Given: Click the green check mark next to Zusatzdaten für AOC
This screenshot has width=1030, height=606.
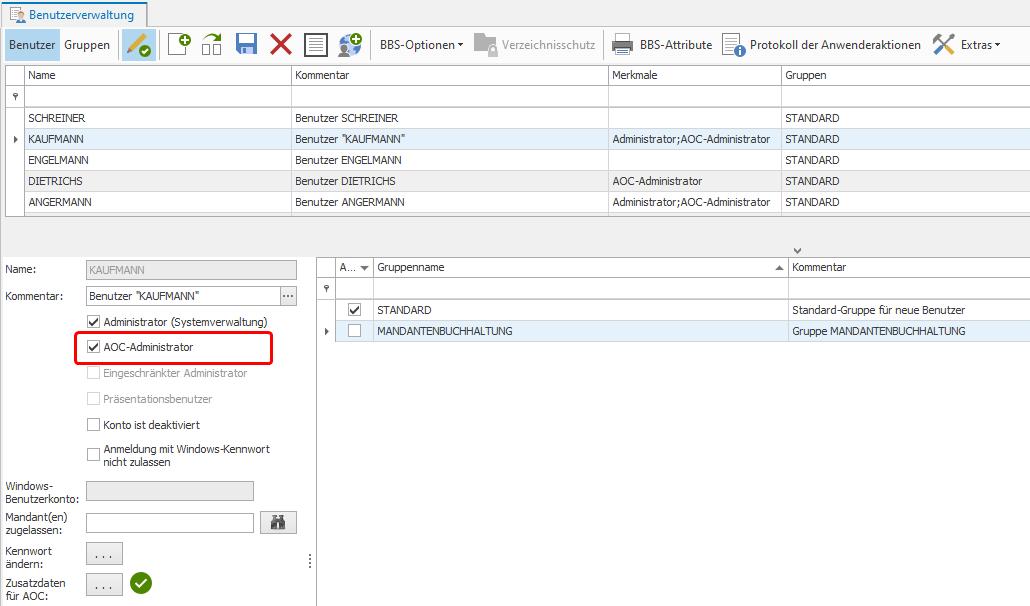Looking at the screenshot, I should [x=141, y=583].
